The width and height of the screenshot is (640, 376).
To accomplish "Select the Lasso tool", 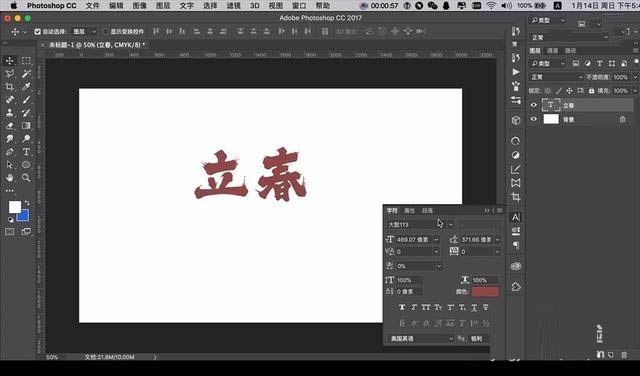I will point(10,74).
